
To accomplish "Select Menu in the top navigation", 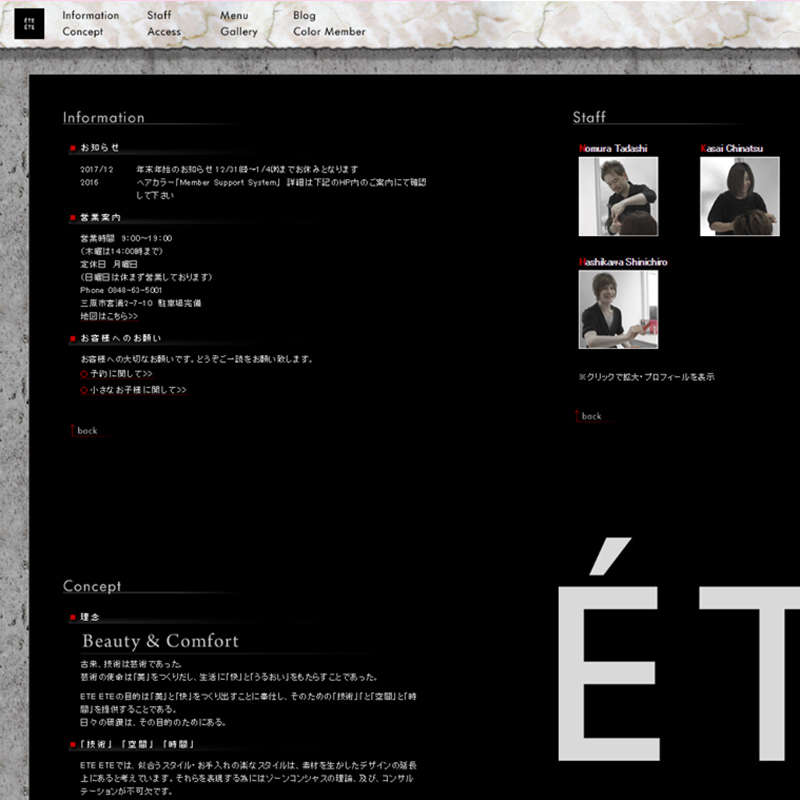I will [234, 16].
